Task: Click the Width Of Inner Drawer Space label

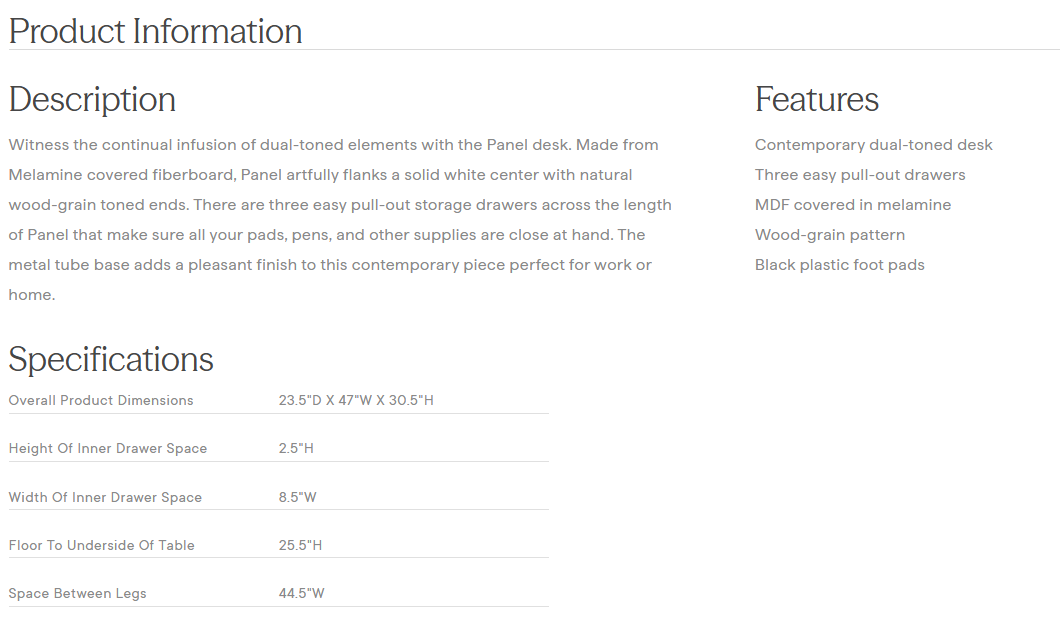Action: point(105,497)
